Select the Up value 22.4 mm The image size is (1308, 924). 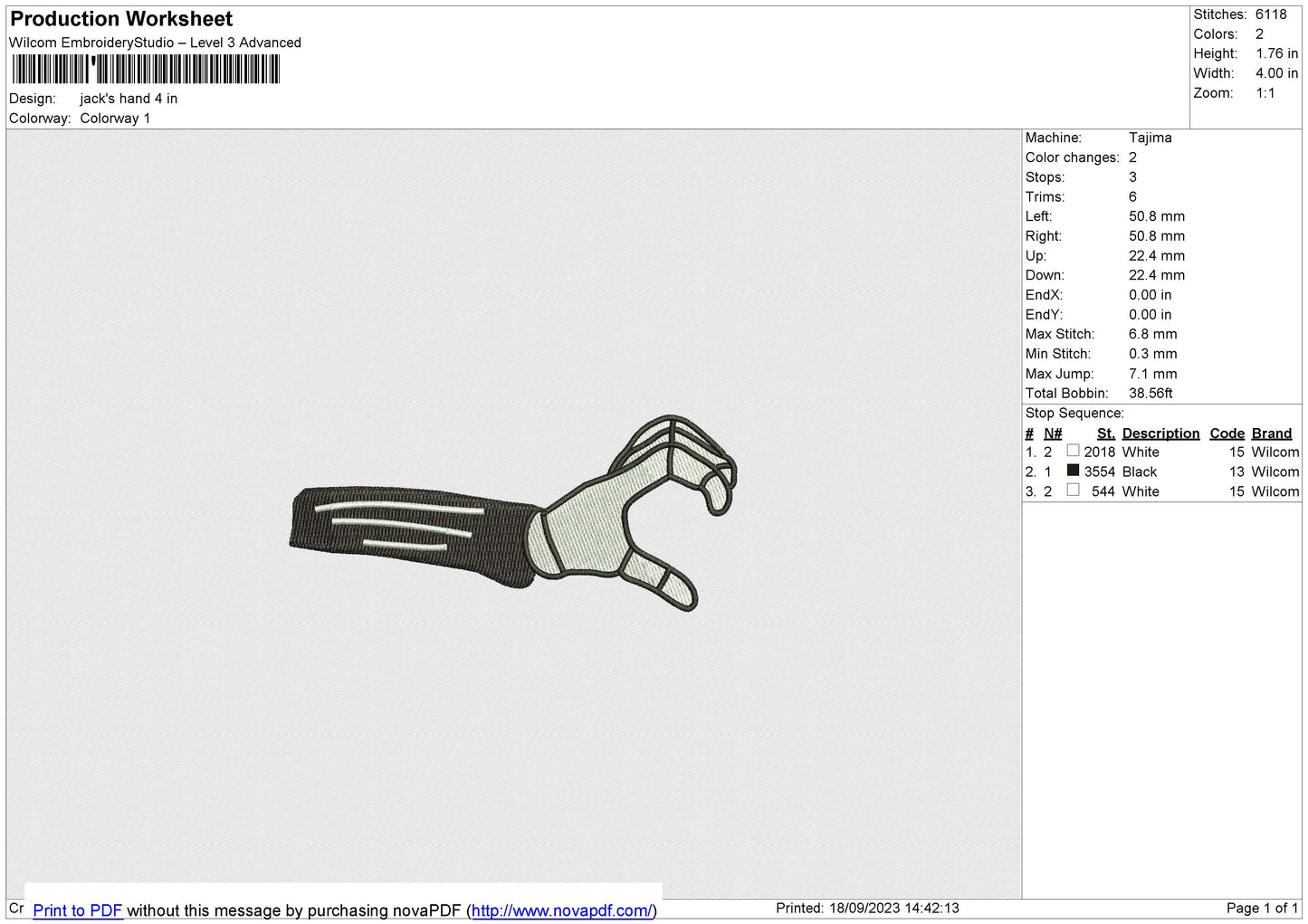(1157, 256)
